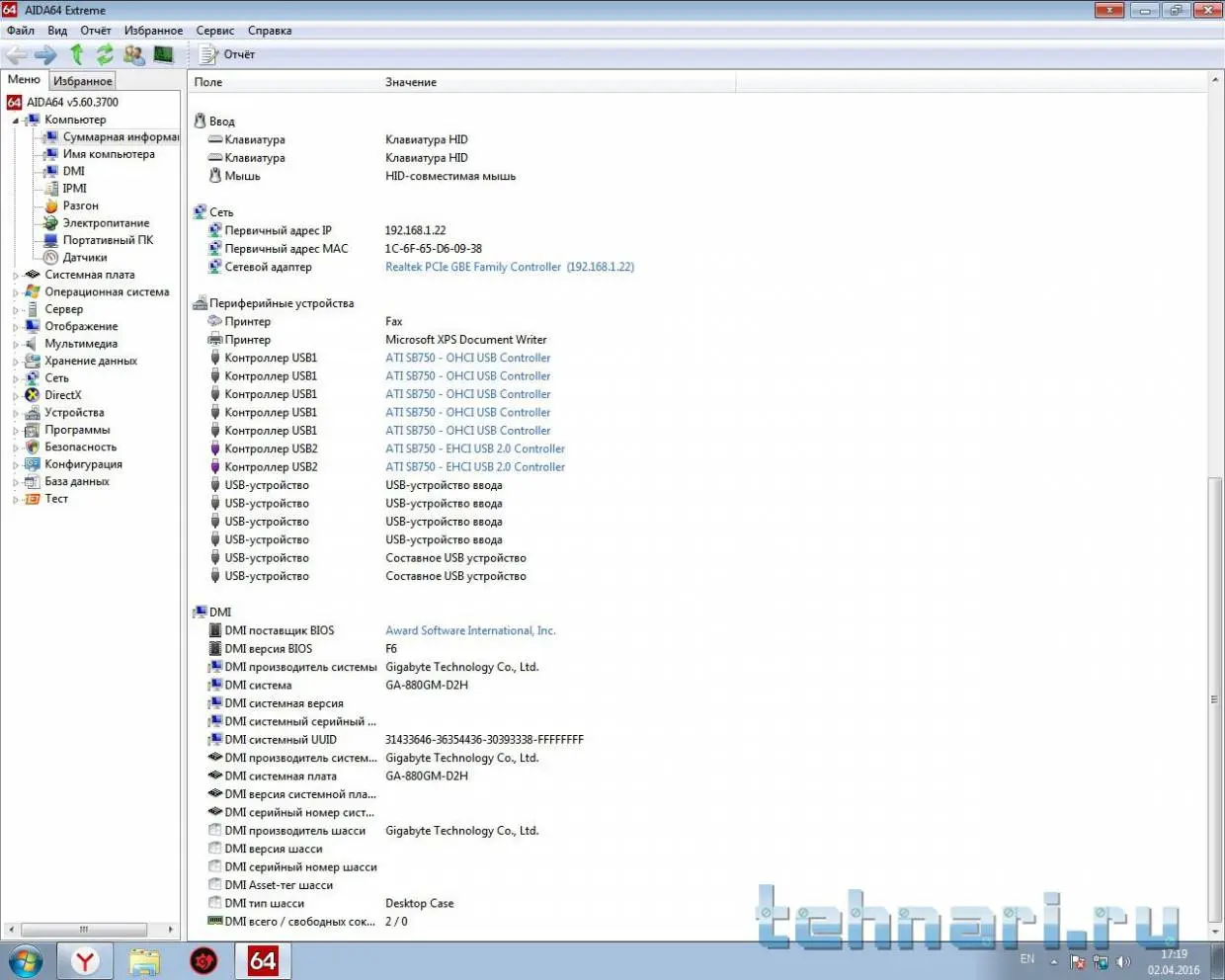The height and width of the screenshot is (980, 1225).
Task: Click the blue forward arrow toolbar icon
Action: coord(45,55)
